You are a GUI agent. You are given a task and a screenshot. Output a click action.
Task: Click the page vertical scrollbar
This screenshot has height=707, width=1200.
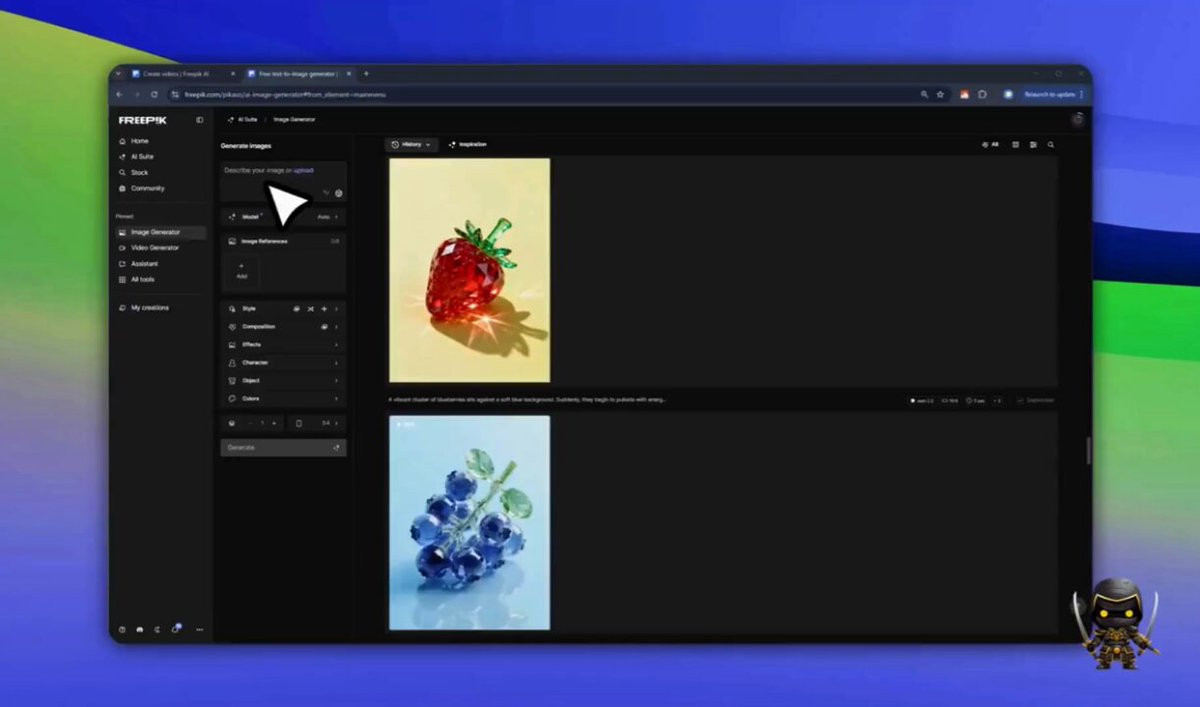click(1088, 450)
